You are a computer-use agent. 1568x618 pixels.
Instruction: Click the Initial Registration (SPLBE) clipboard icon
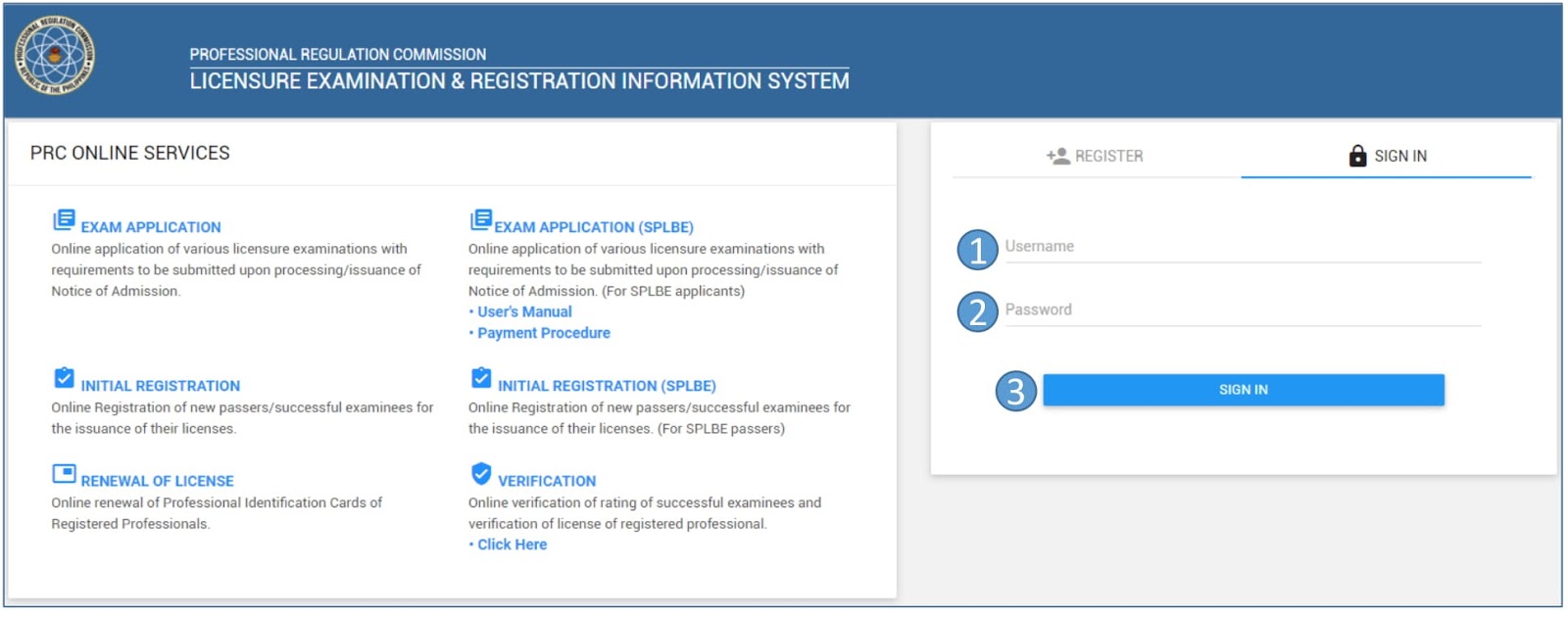click(481, 378)
